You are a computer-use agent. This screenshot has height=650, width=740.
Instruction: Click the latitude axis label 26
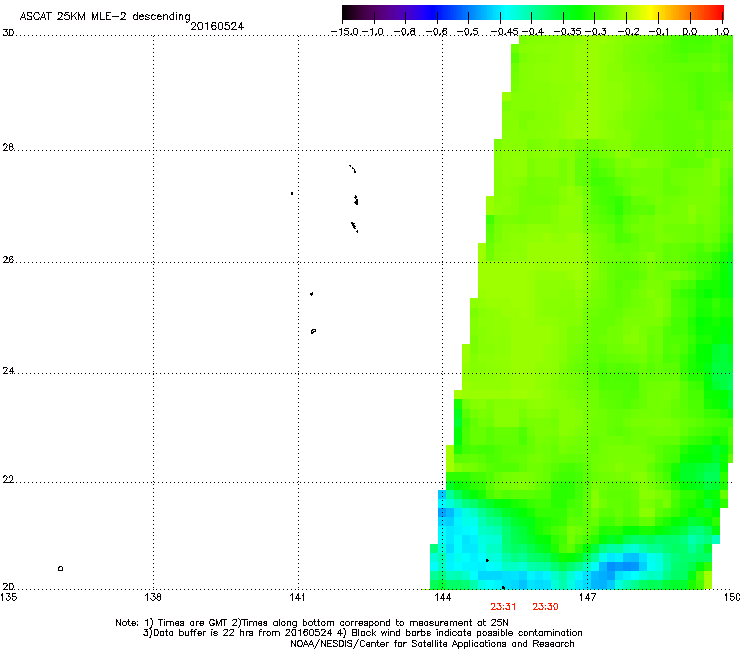click(x=8, y=260)
